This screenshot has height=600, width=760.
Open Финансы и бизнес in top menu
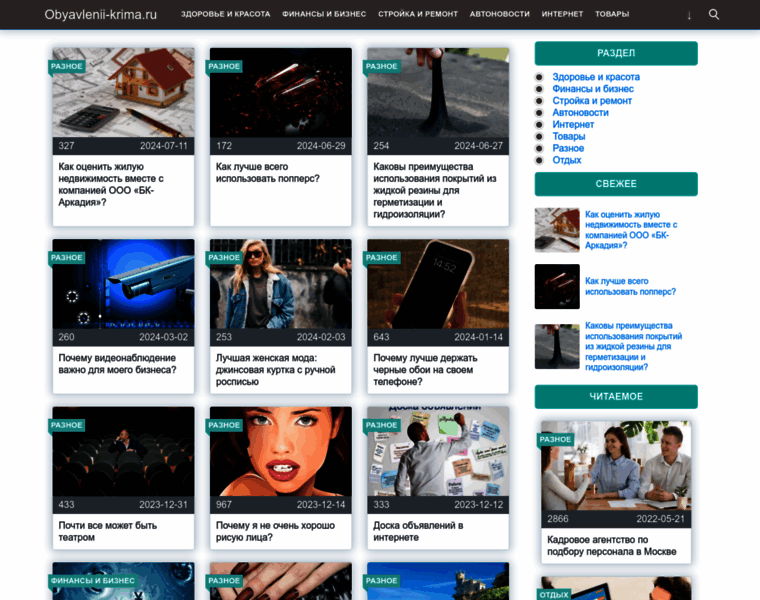(x=324, y=14)
